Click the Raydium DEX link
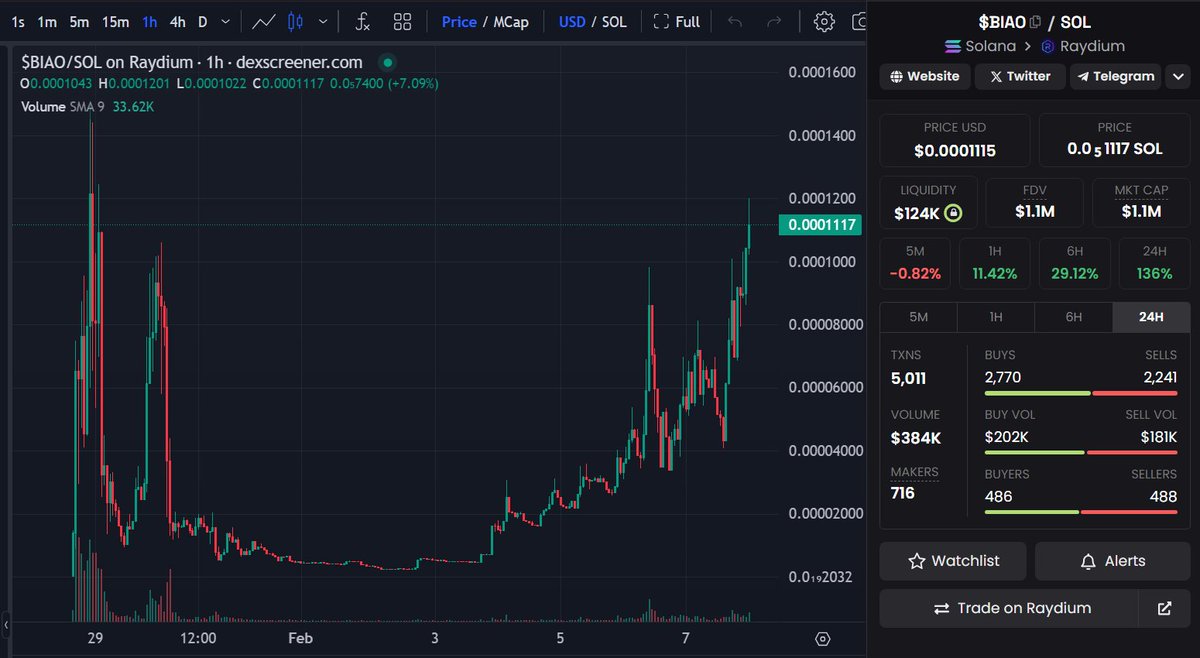This screenshot has height=658, width=1200. [x=1083, y=46]
